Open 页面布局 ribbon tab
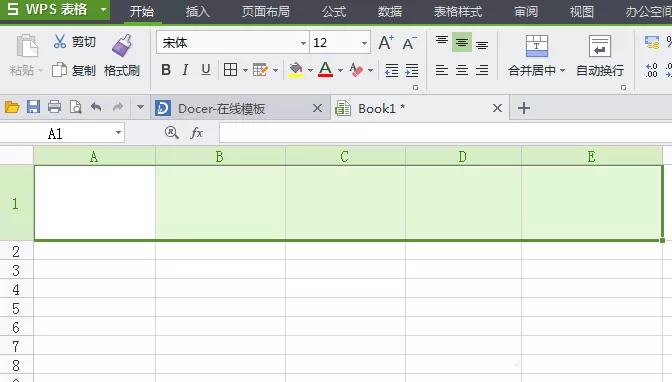The width and height of the screenshot is (672, 382). click(x=266, y=12)
